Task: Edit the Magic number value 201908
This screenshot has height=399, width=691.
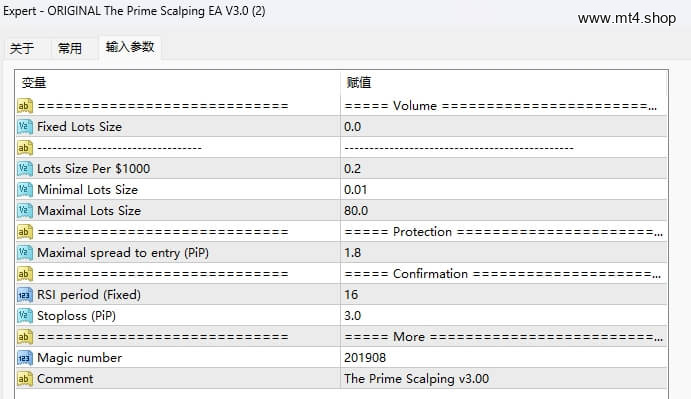Action: click(365, 358)
